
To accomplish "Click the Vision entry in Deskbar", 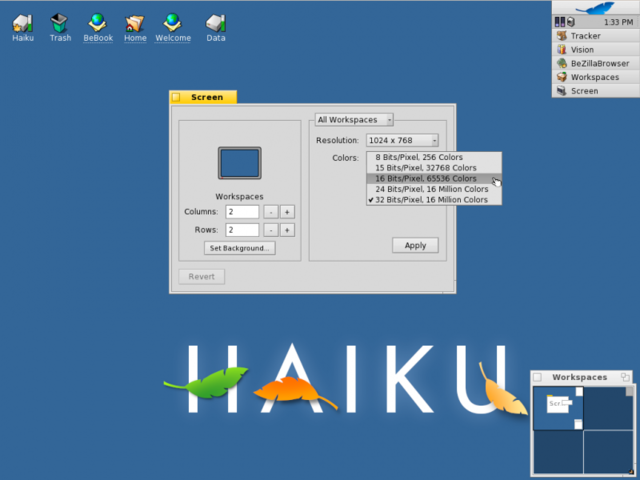I will pyautogui.click(x=596, y=50).
